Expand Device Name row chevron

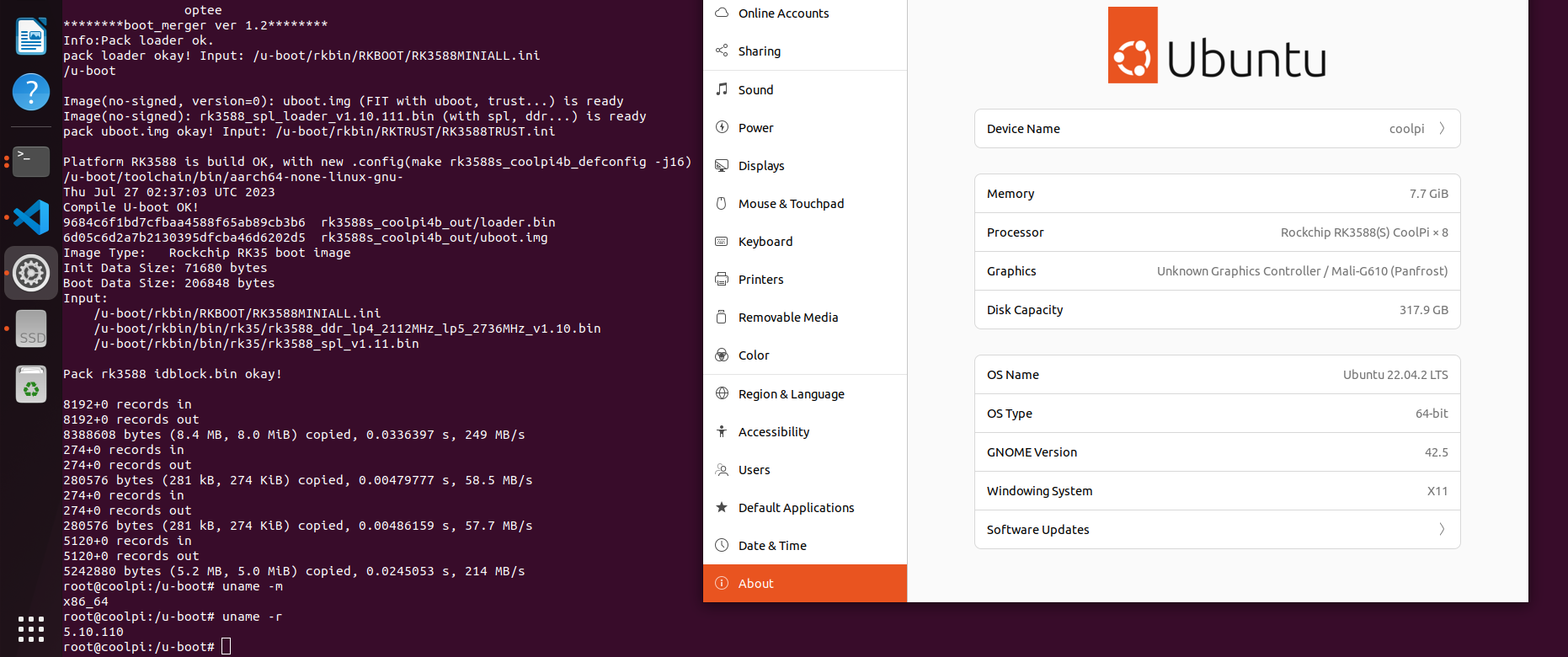[1442, 128]
